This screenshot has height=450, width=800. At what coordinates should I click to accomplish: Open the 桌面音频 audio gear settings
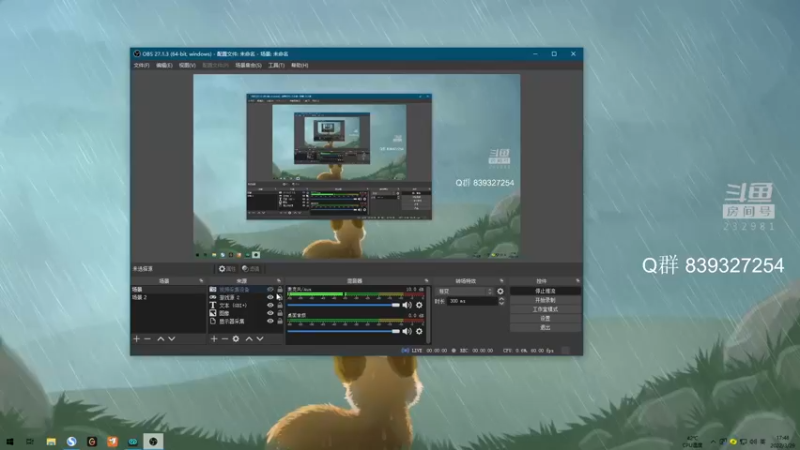pyautogui.click(x=419, y=331)
